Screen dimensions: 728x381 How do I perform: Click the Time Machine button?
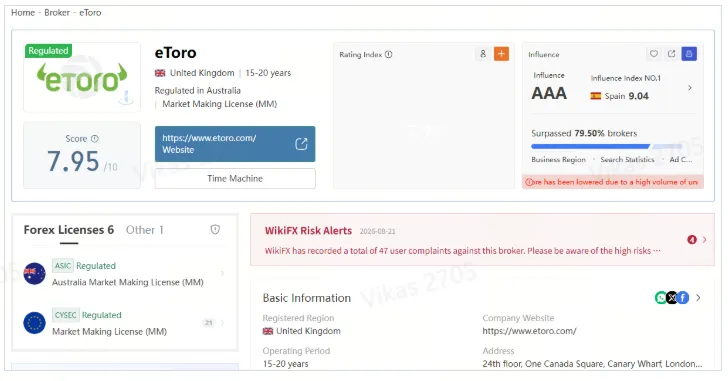(235, 178)
